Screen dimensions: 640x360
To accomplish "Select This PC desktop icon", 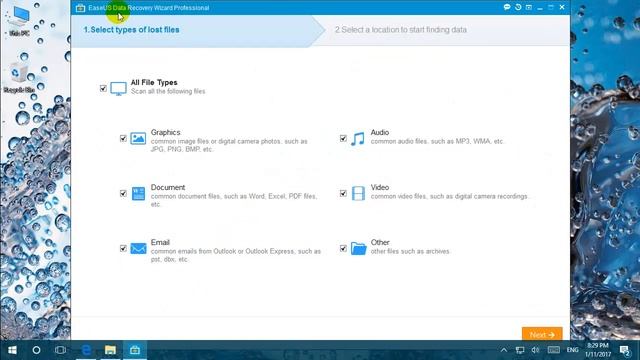I will pyautogui.click(x=19, y=21).
